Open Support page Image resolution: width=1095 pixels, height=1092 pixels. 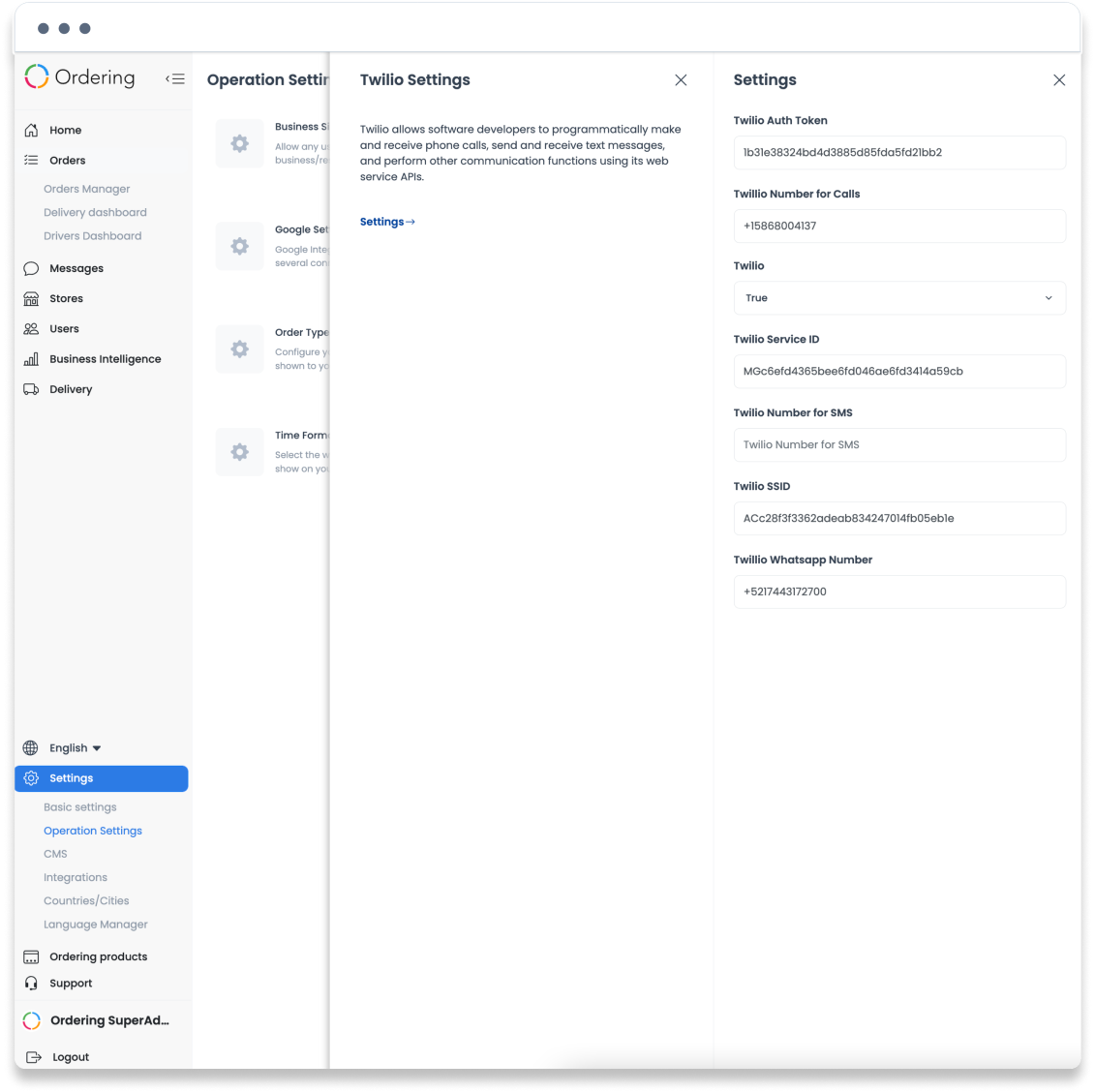(71, 983)
